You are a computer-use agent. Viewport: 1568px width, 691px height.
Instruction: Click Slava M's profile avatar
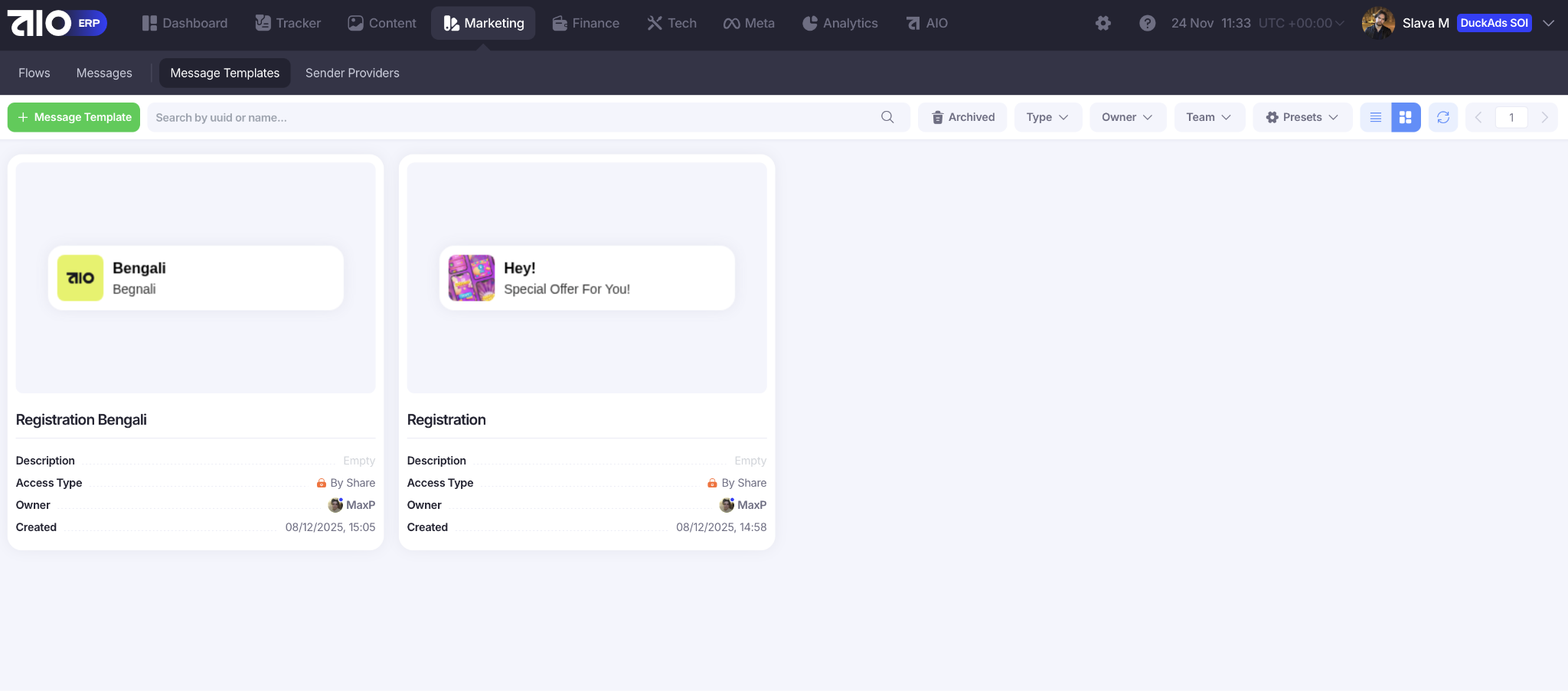click(1378, 23)
